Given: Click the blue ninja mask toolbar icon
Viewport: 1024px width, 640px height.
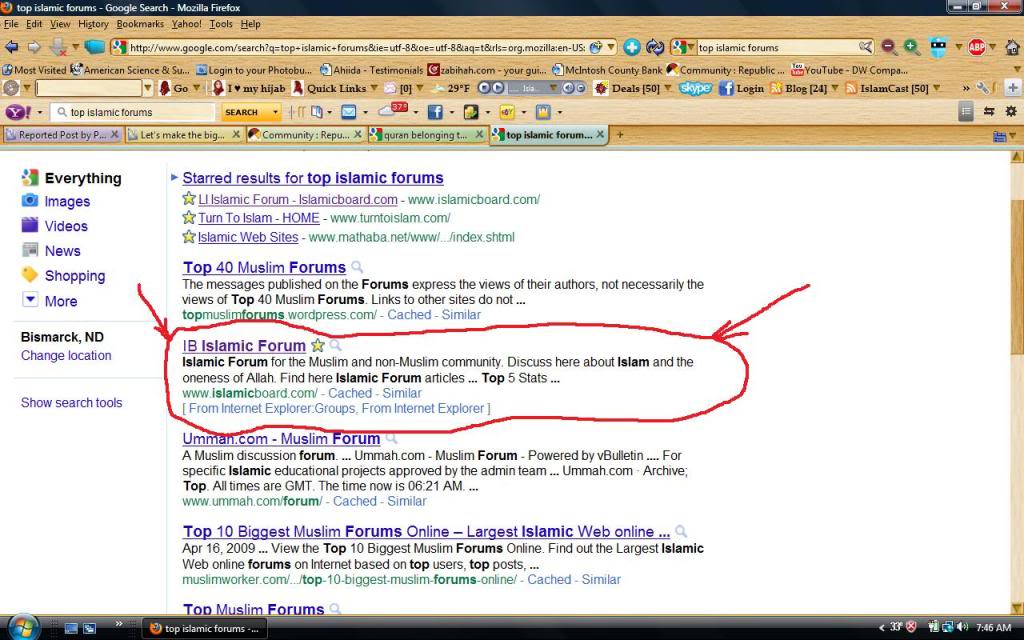Looking at the screenshot, I should pyautogui.click(x=938, y=47).
